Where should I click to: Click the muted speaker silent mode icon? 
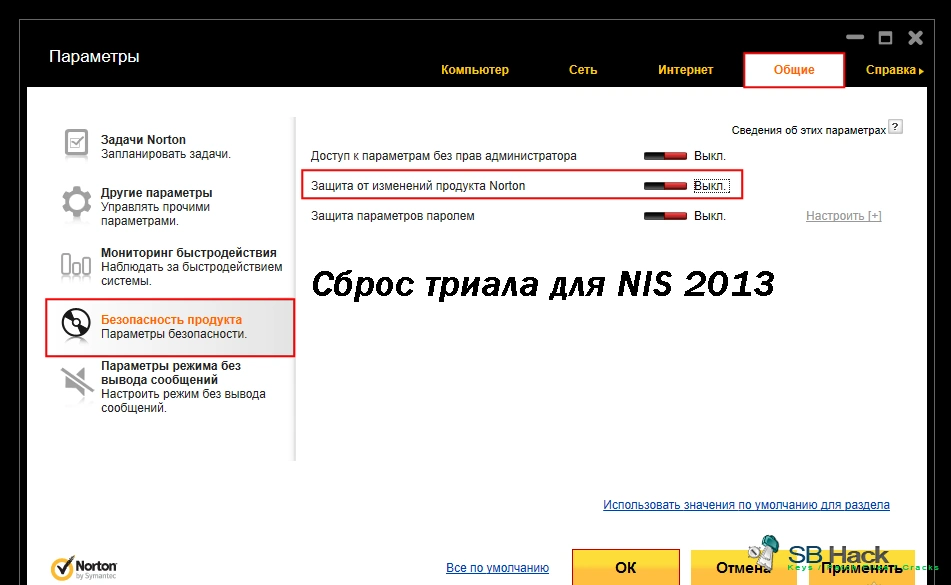(x=76, y=383)
